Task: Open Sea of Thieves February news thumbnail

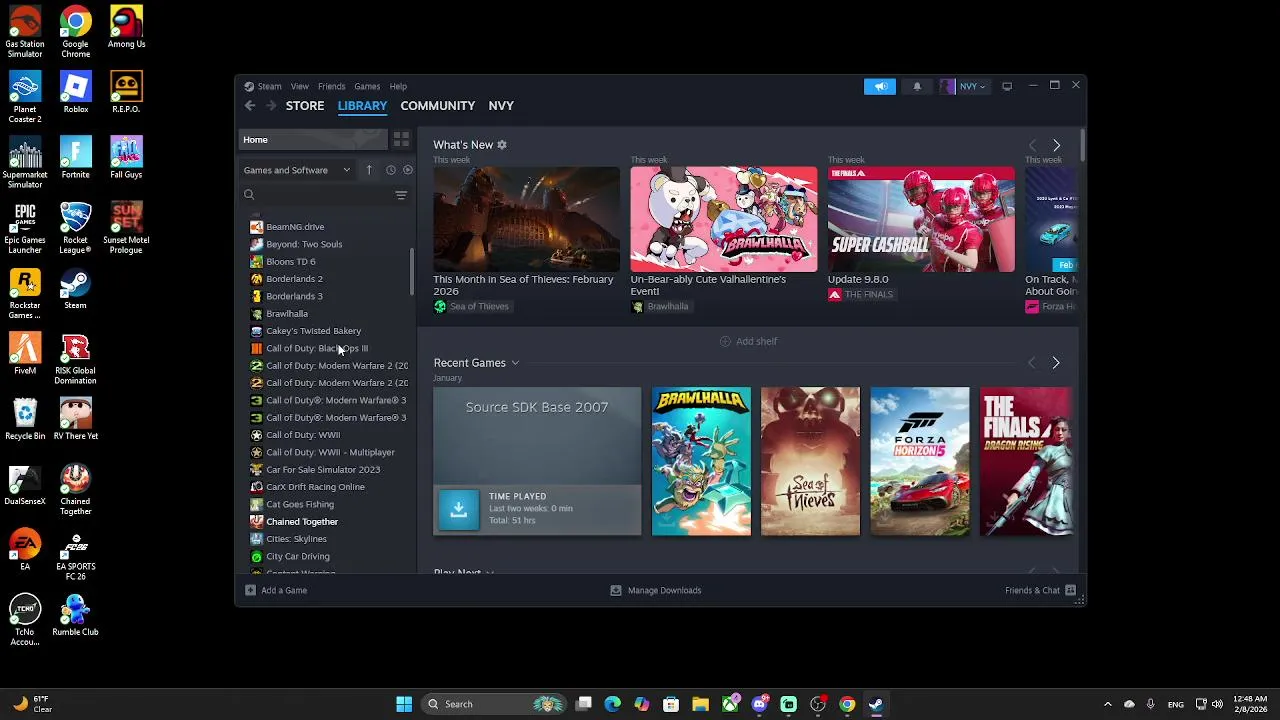Action: (x=526, y=219)
